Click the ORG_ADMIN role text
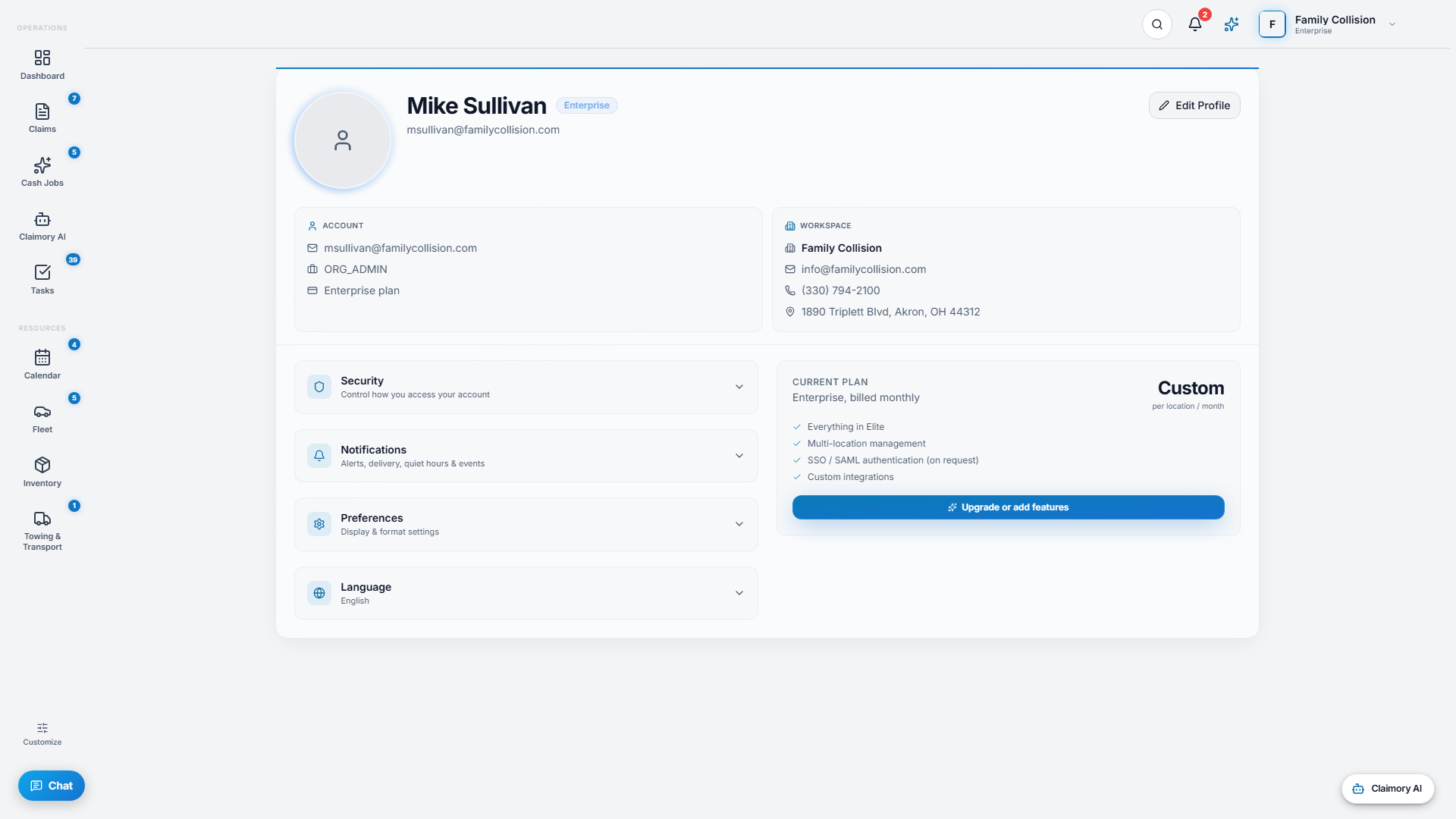The height and width of the screenshot is (819, 1456). (356, 269)
